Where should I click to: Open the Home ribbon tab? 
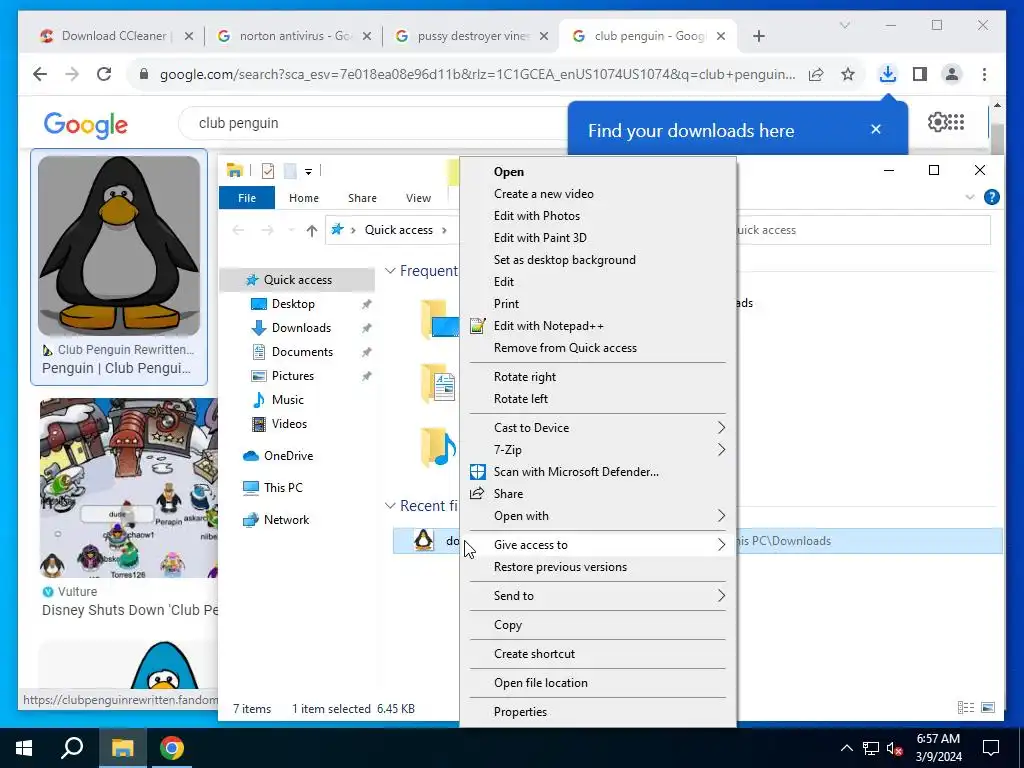(304, 198)
